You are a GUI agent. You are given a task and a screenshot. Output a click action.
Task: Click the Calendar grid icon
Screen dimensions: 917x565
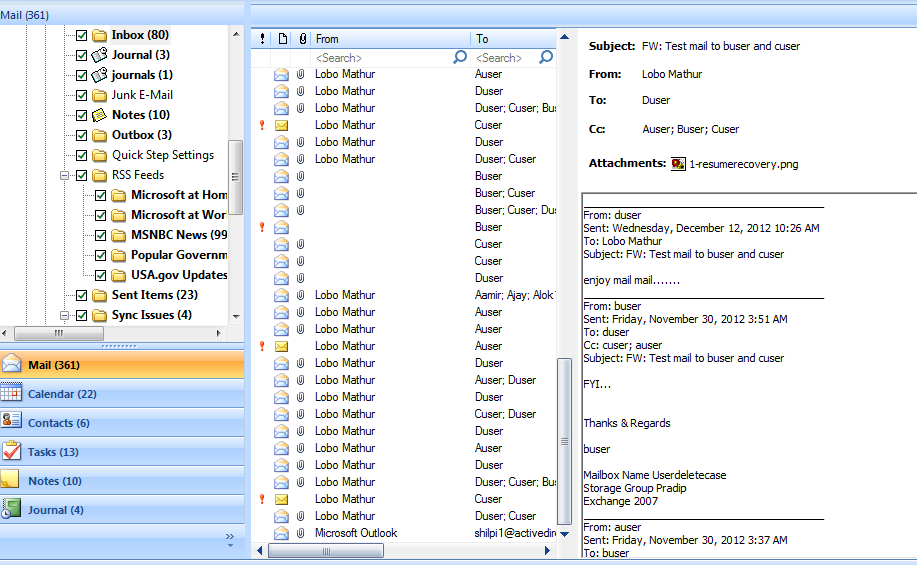click(x=11, y=393)
